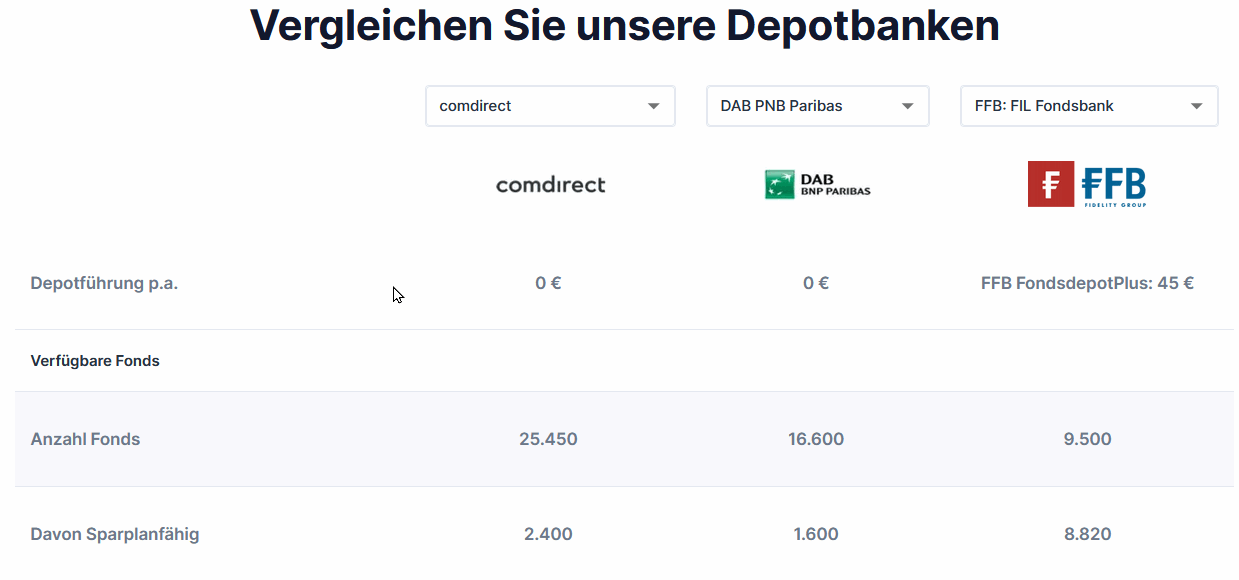The image size is (1239, 580).
Task: Click DAB's 1.600 savings-plan value
Action: [x=816, y=534]
